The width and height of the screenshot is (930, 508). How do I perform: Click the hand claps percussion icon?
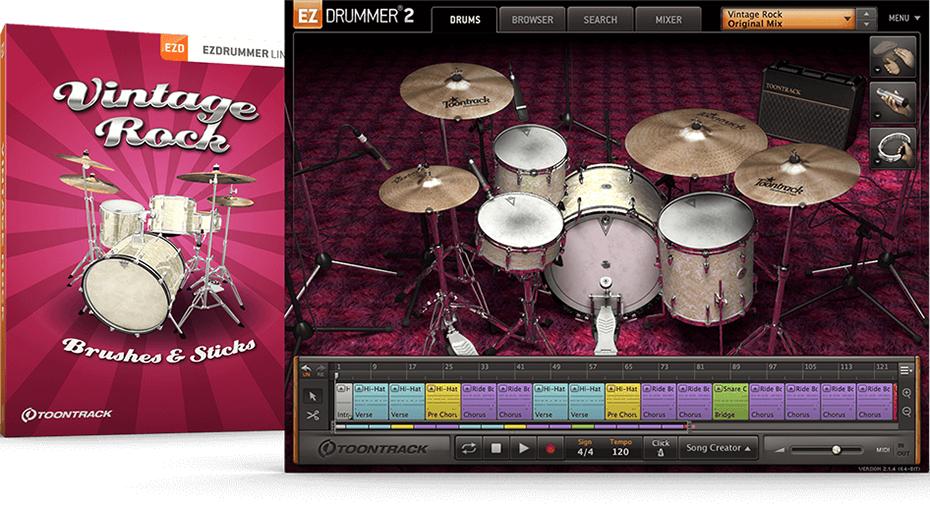(892, 56)
